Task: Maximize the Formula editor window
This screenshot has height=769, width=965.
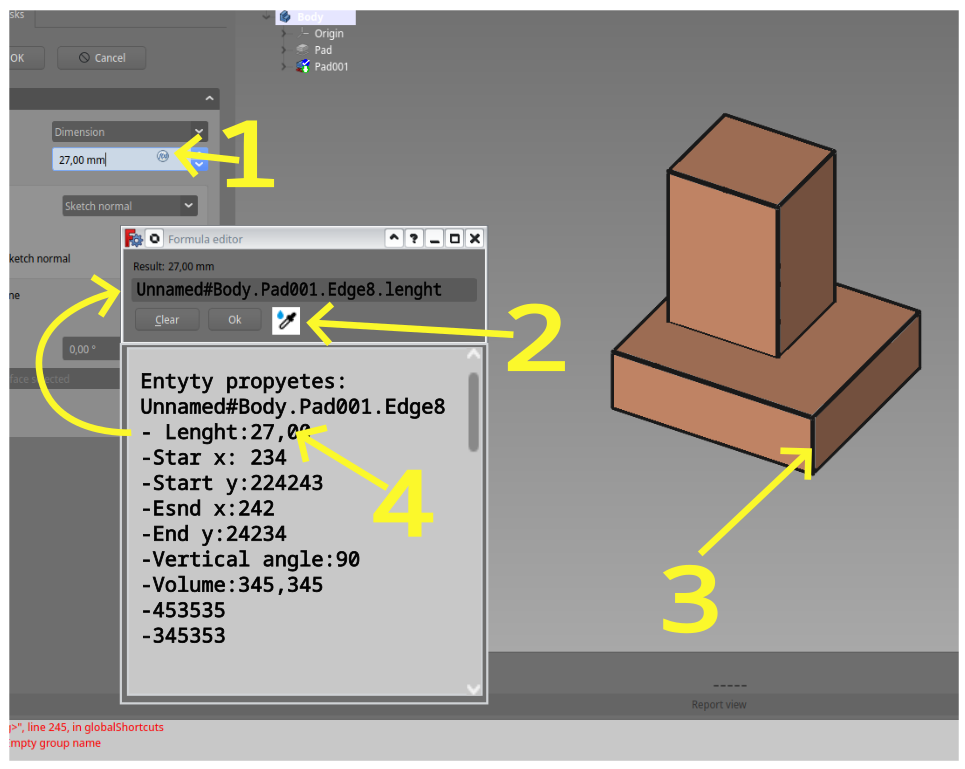Action: click(x=455, y=238)
